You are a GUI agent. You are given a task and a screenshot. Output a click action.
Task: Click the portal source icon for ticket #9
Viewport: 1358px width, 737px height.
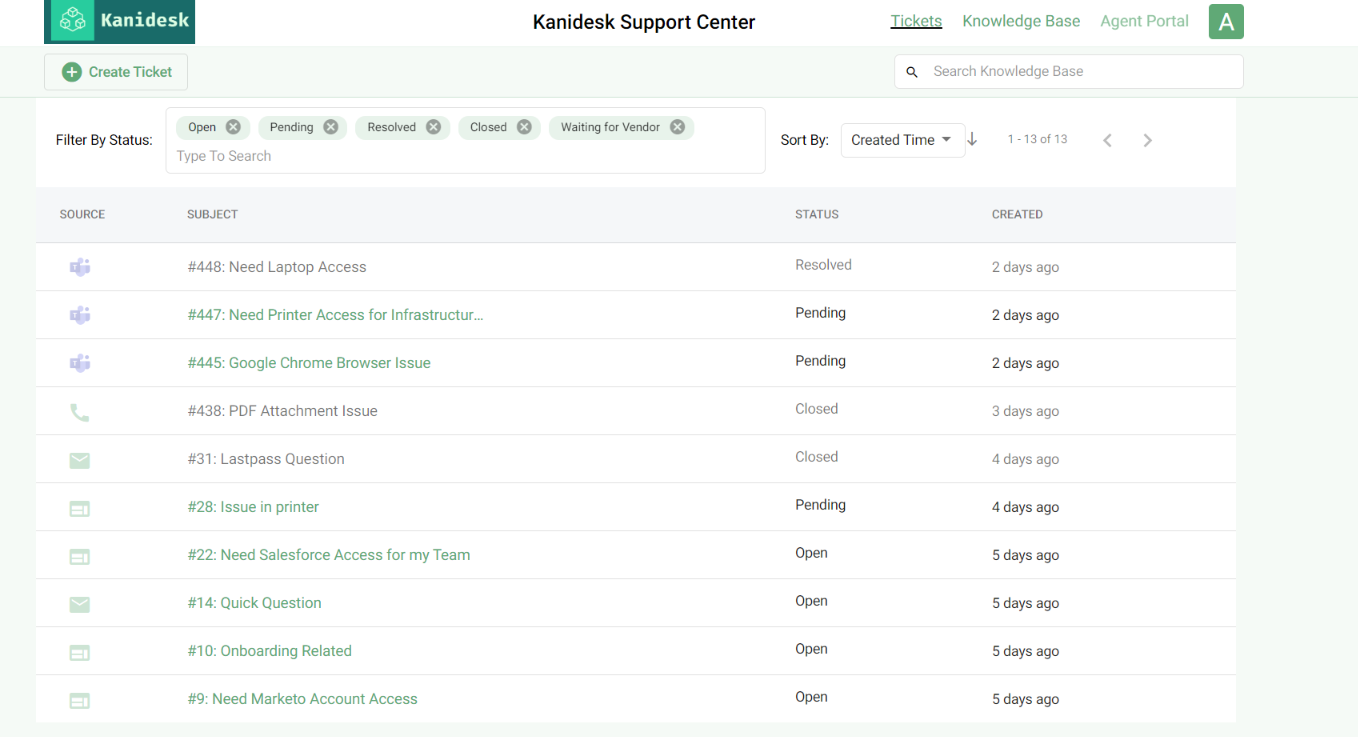click(80, 700)
